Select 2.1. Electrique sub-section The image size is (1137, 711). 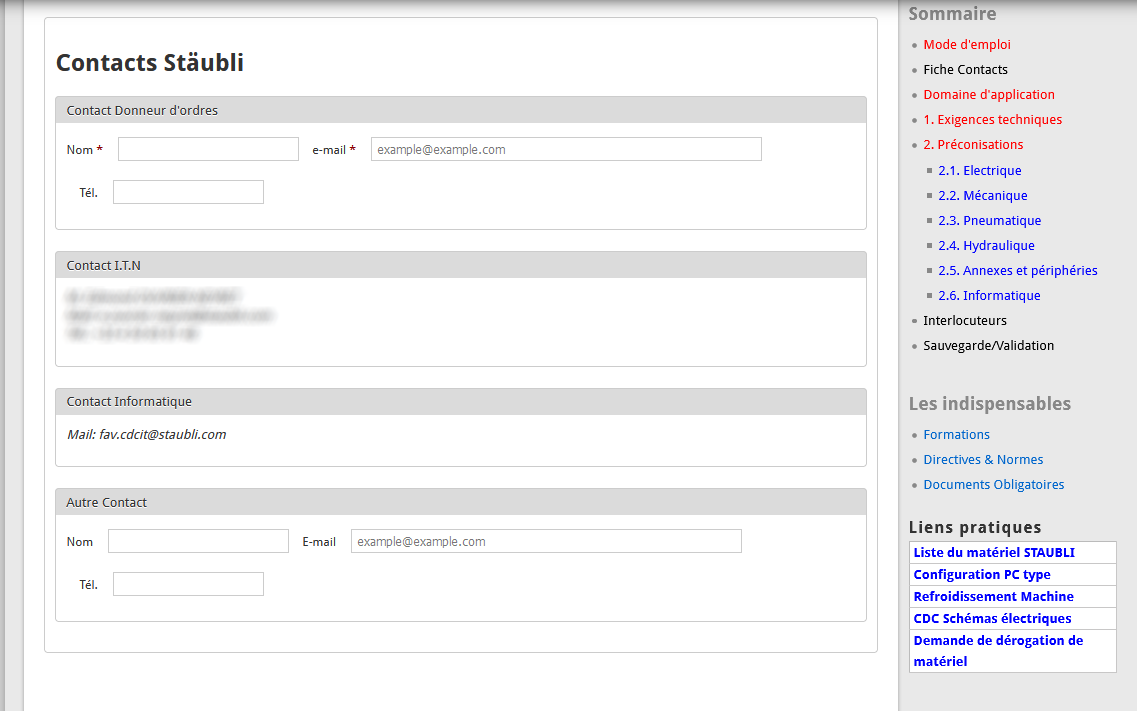pyautogui.click(x=980, y=171)
